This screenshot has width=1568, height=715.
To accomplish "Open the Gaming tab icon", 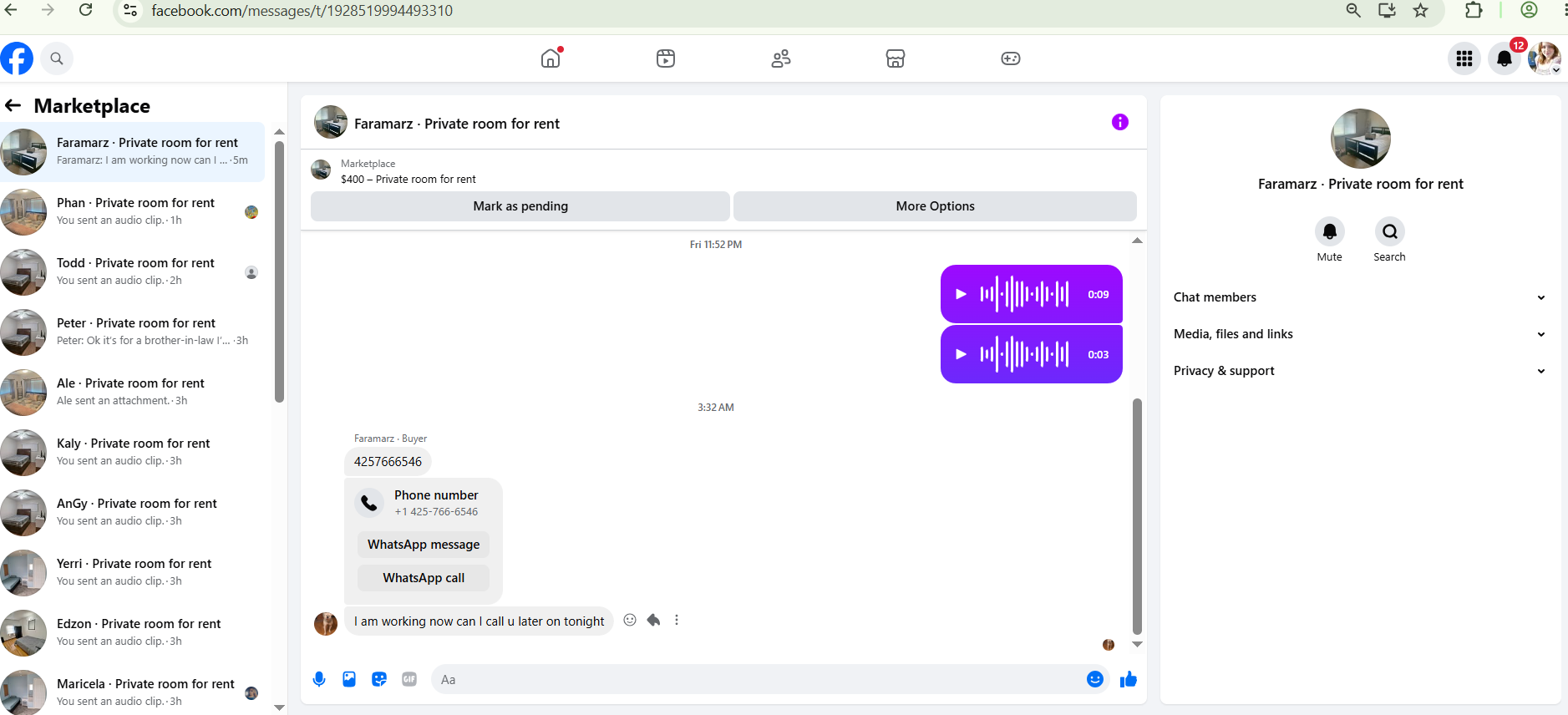I will click(1011, 58).
